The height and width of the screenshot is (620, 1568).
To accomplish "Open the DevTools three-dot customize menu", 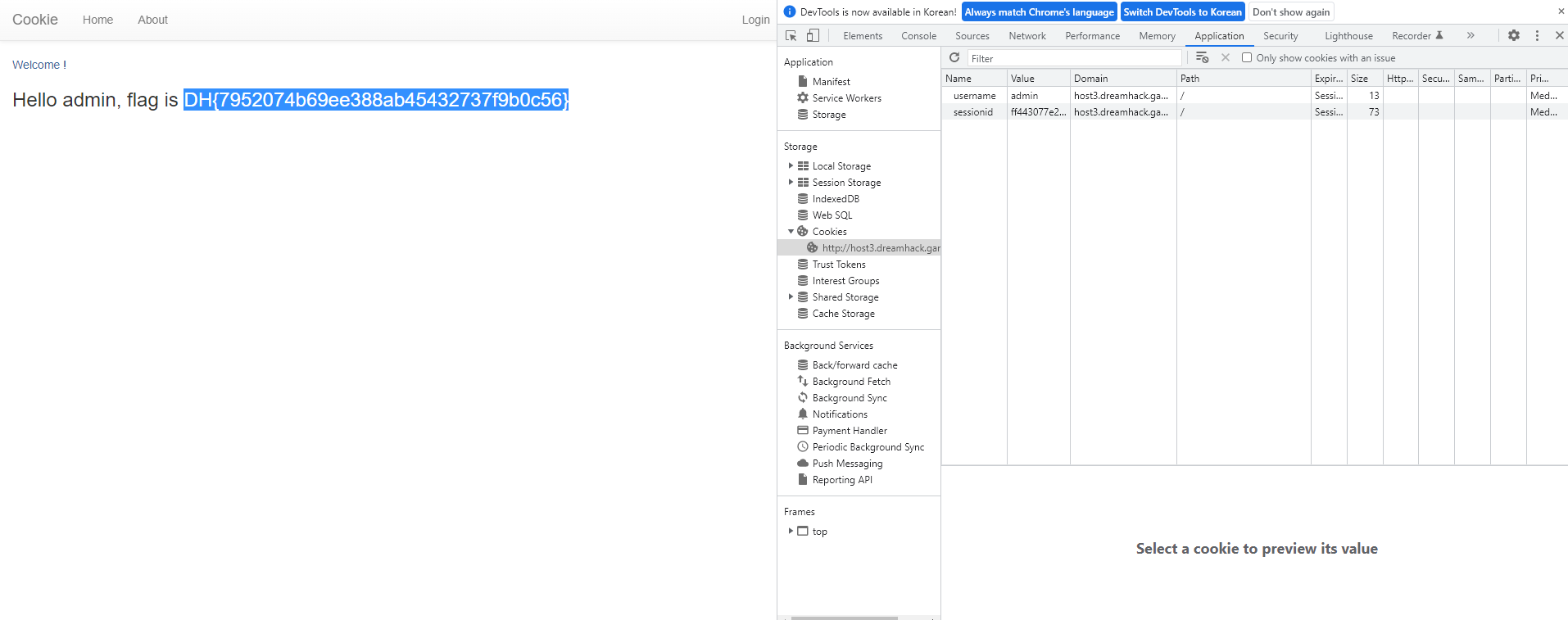I will [1537, 35].
